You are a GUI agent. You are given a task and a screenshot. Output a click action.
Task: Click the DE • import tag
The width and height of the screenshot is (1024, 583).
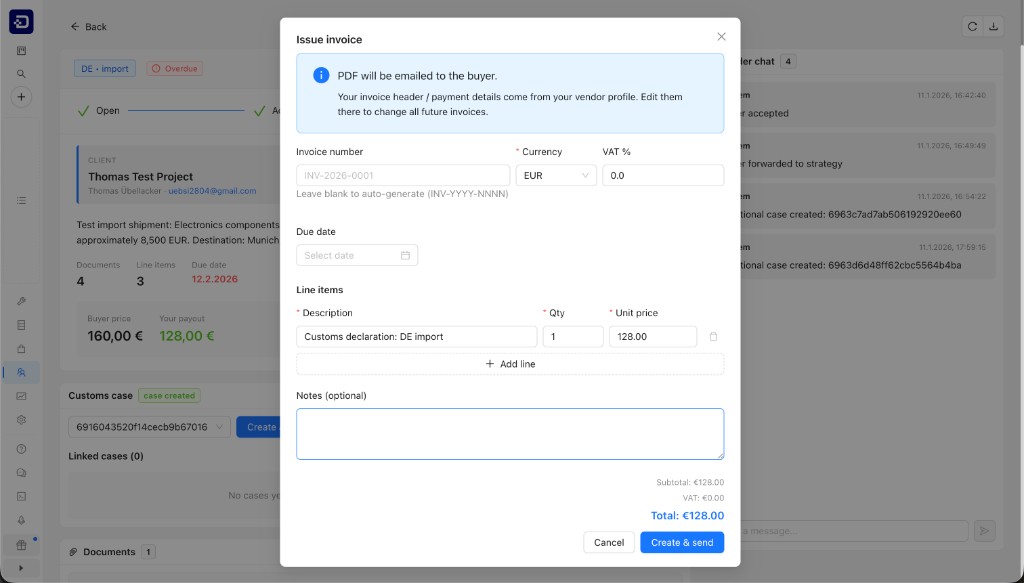click(104, 69)
